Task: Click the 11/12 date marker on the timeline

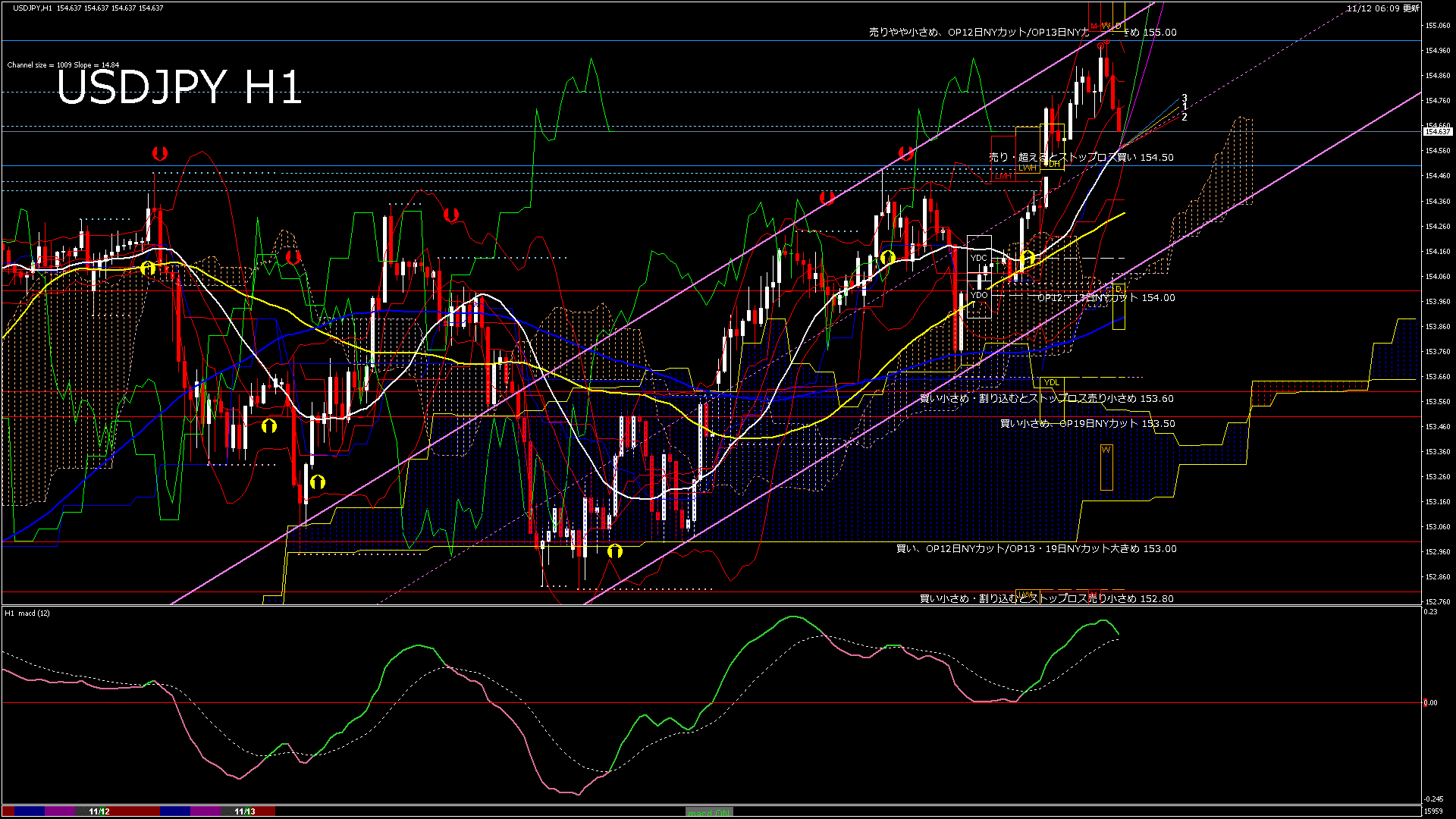Action: point(99,810)
